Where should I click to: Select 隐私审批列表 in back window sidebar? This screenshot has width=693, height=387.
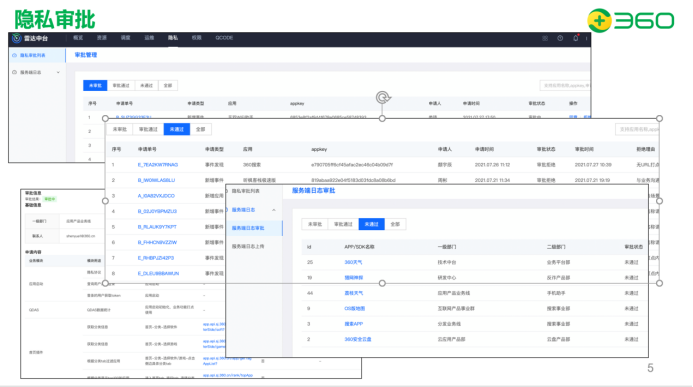click(33, 56)
